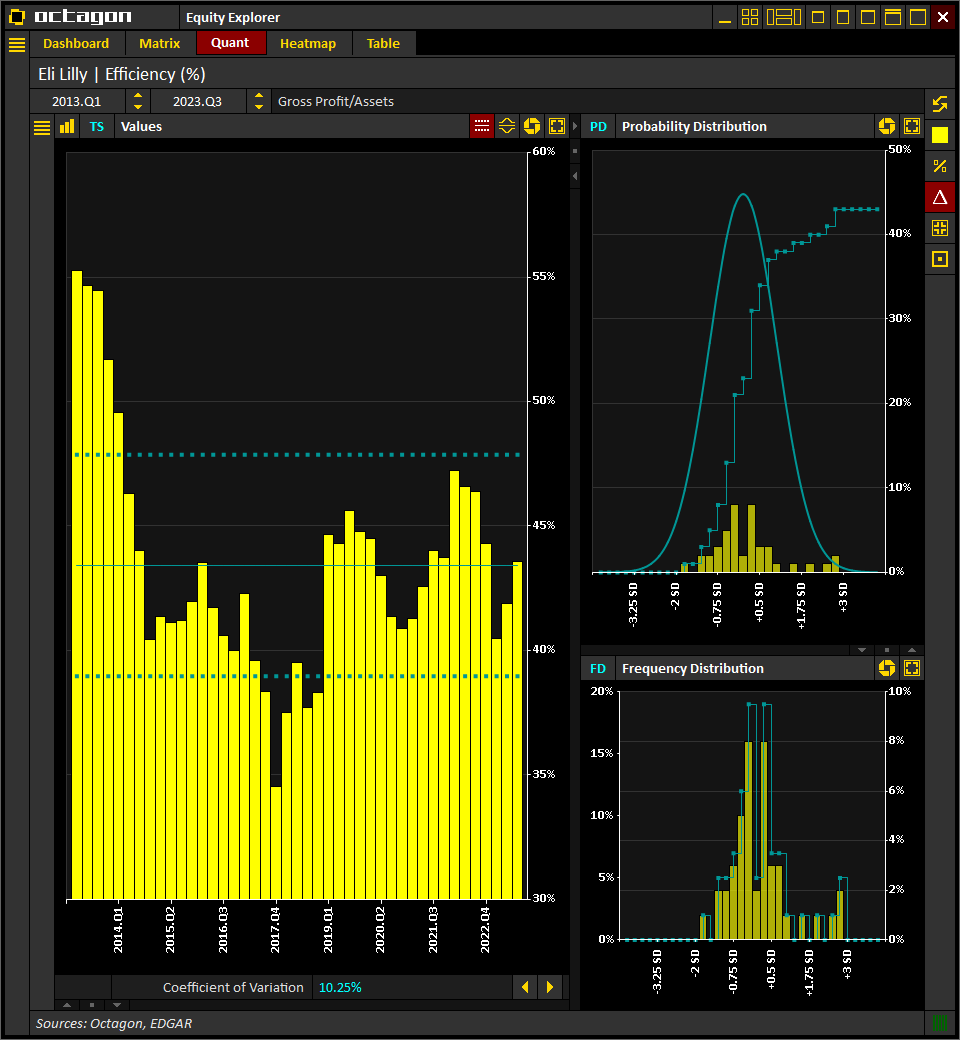Collapse panel with arrow beside Values header

[x=575, y=126]
